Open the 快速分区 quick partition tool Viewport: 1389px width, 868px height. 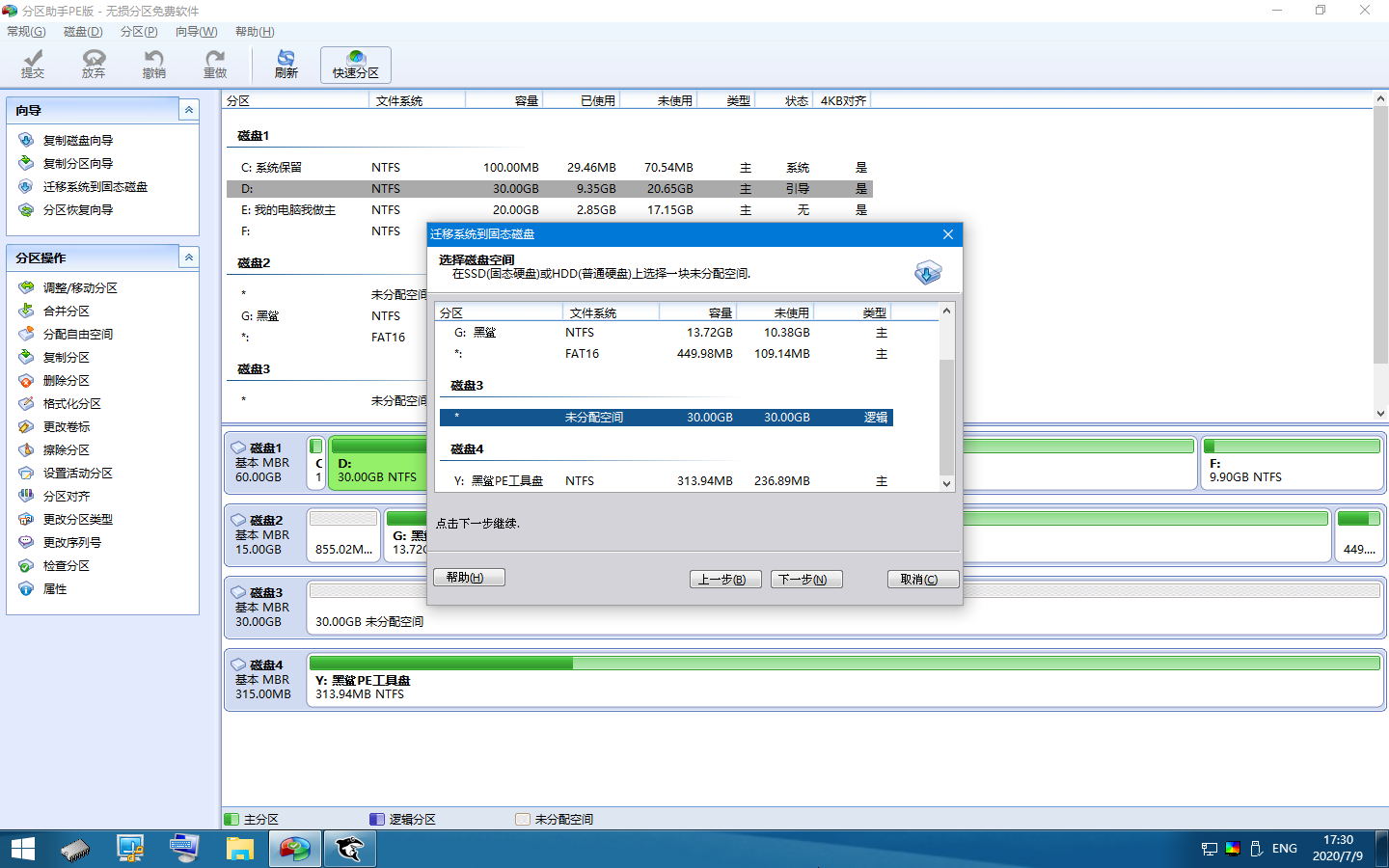[356, 65]
